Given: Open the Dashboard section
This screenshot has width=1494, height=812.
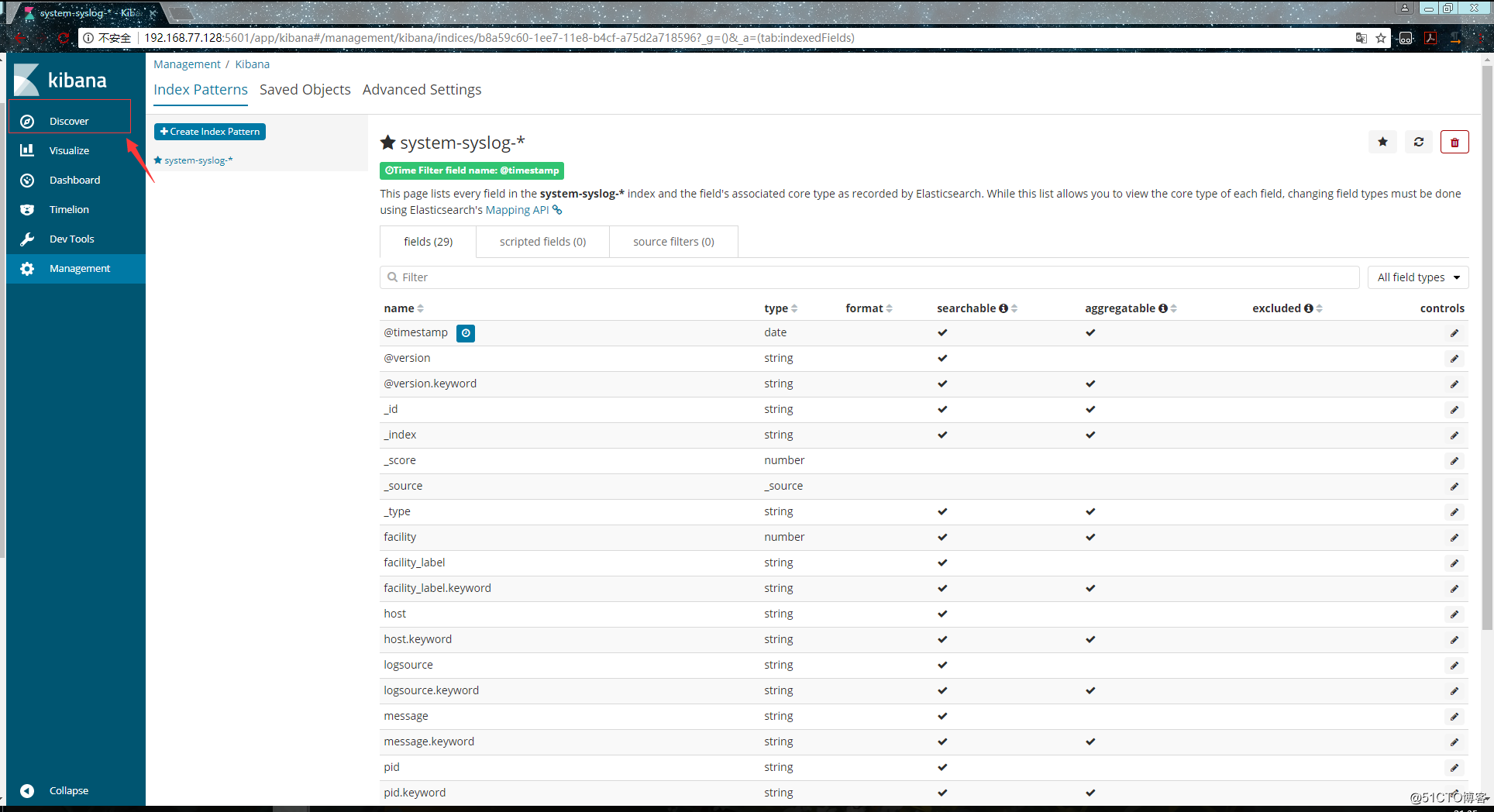Looking at the screenshot, I should click(x=74, y=180).
